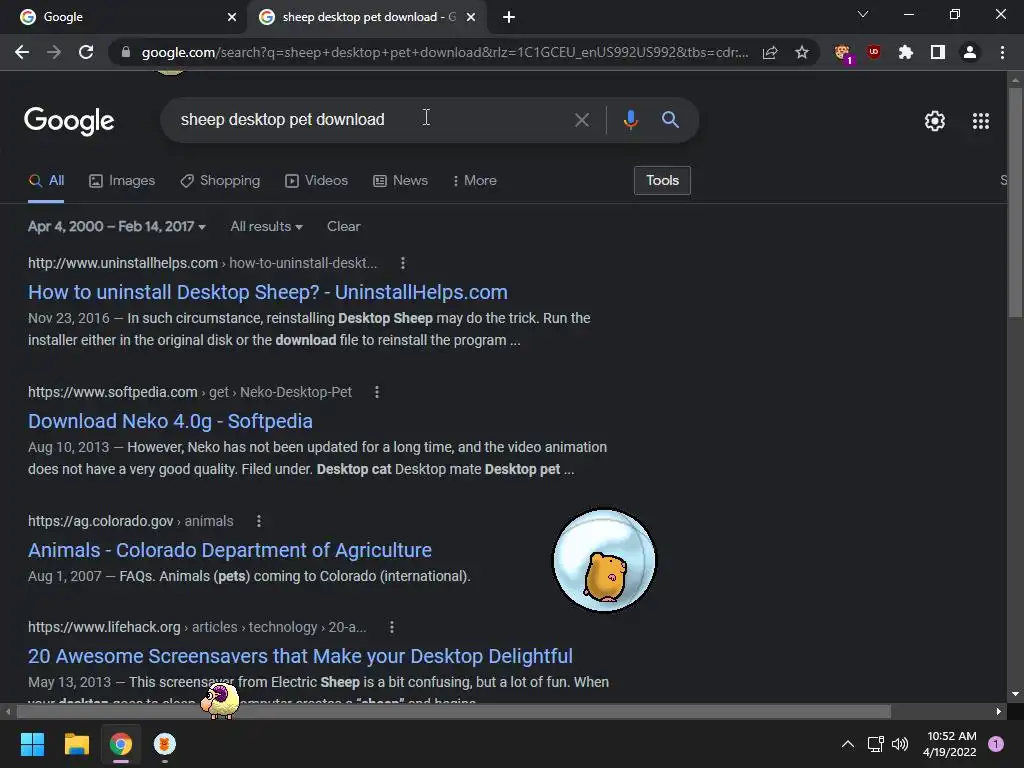Click the horizontal scrollbar thumb

pyautogui.click(x=453, y=711)
